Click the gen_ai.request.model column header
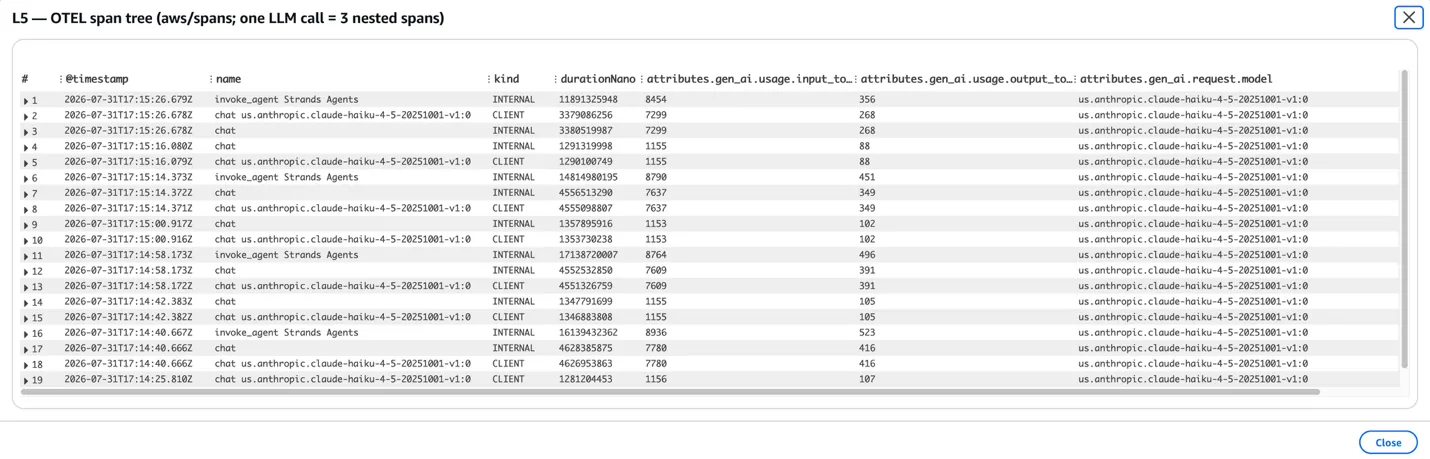 pos(1176,79)
